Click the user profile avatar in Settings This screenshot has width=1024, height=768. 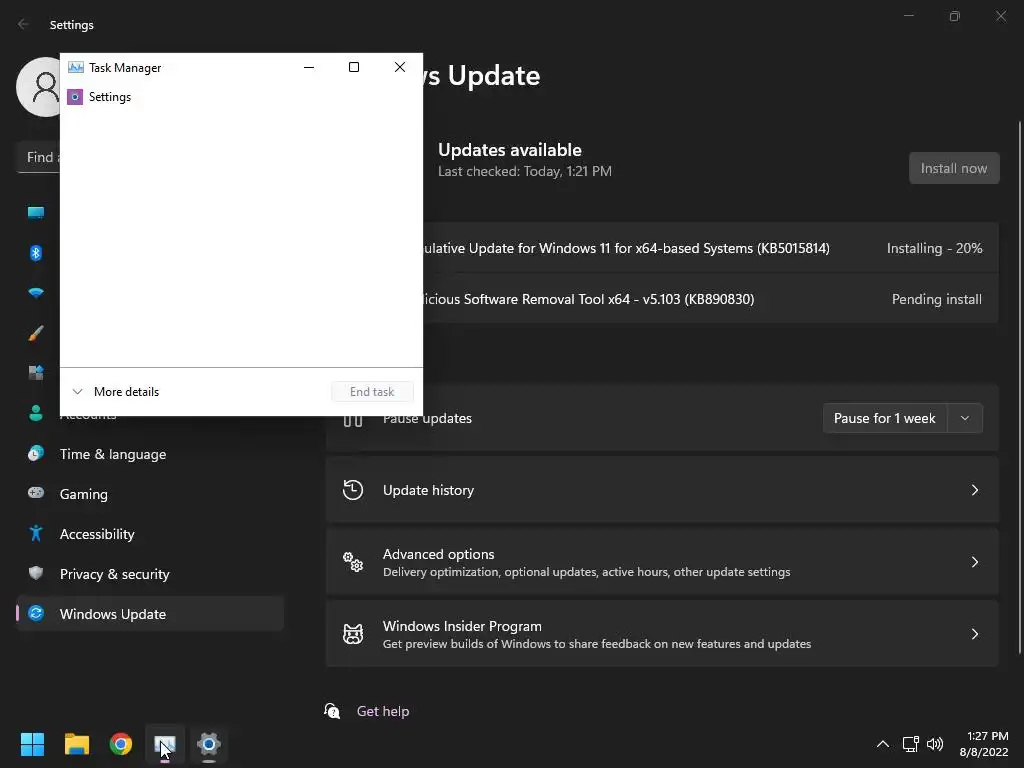pos(39,87)
